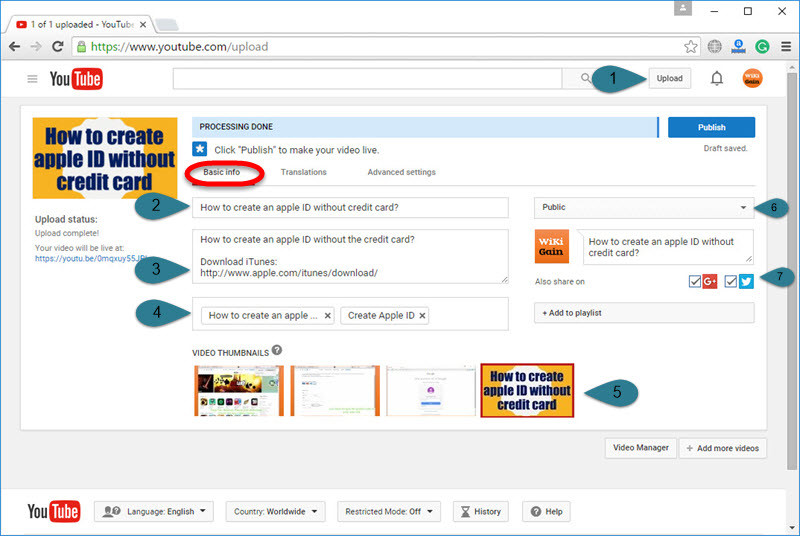The width and height of the screenshot is (800, 536).
Task: Click the 'Draft saved.' status text
Action: [x=725, y=148]
